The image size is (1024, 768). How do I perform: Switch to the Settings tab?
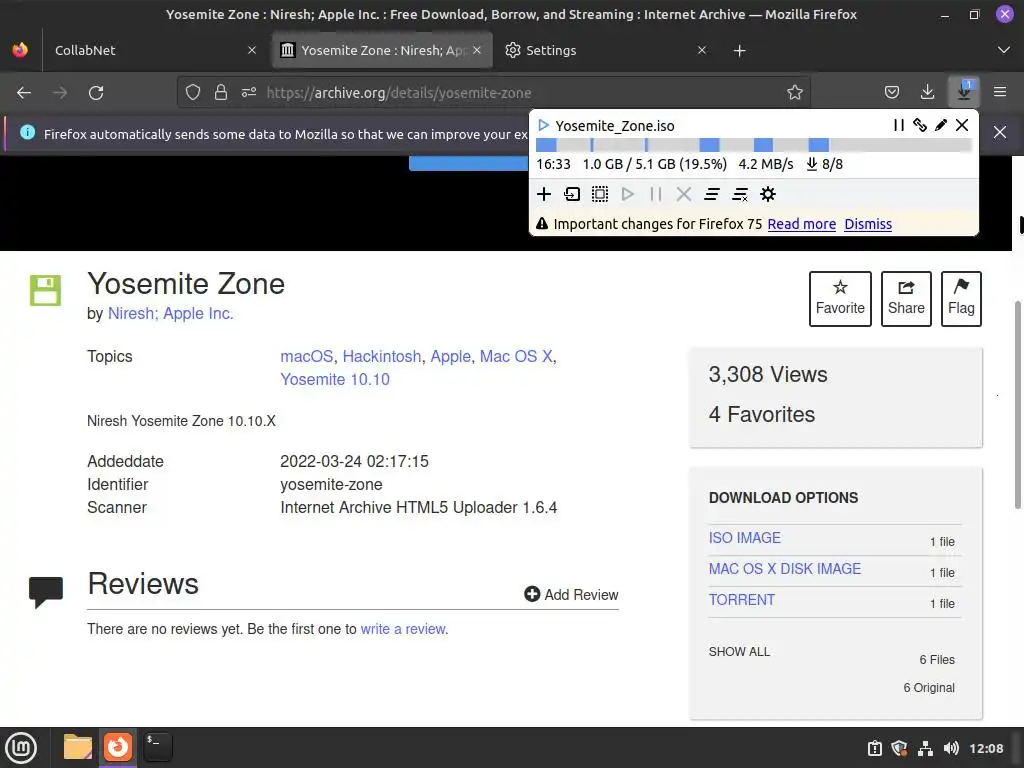tap(606, 50)
